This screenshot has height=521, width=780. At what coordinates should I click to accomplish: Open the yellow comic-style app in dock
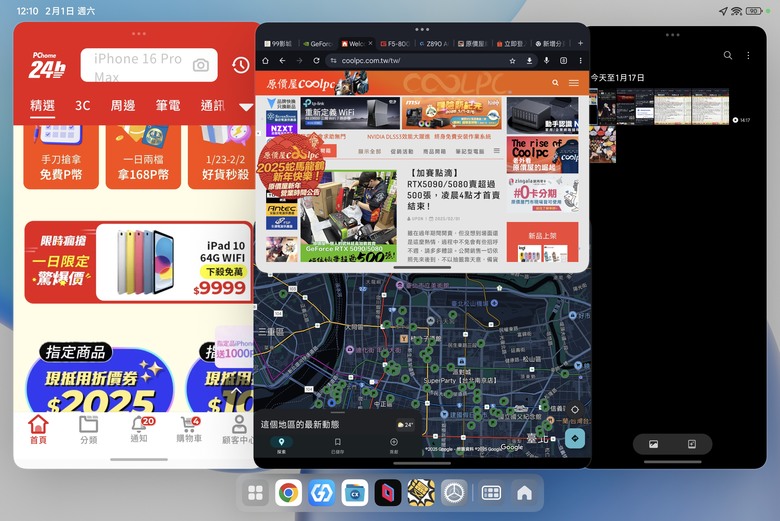click(421, 493)
